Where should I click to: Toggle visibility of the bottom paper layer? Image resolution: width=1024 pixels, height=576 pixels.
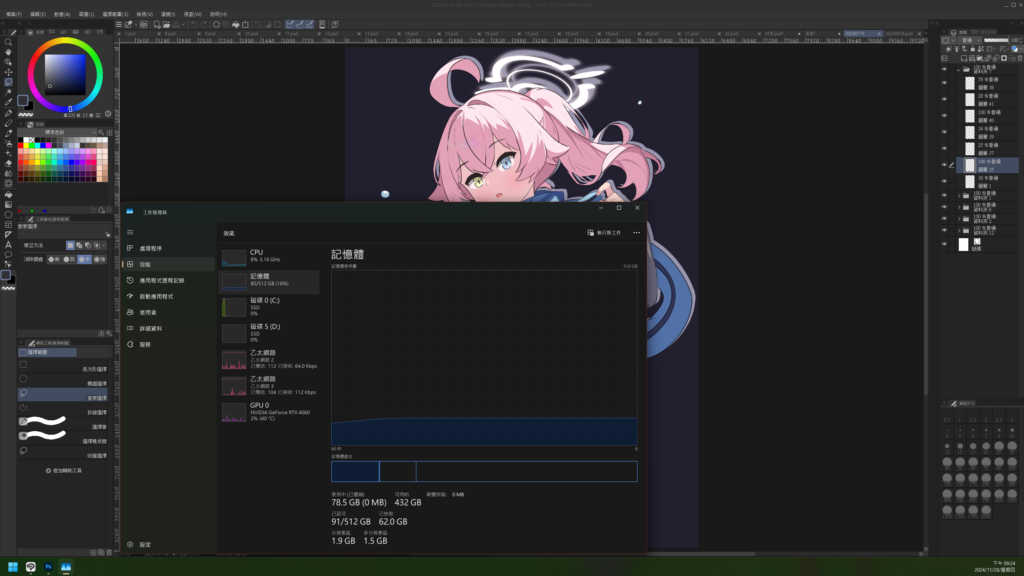point(944,244)
